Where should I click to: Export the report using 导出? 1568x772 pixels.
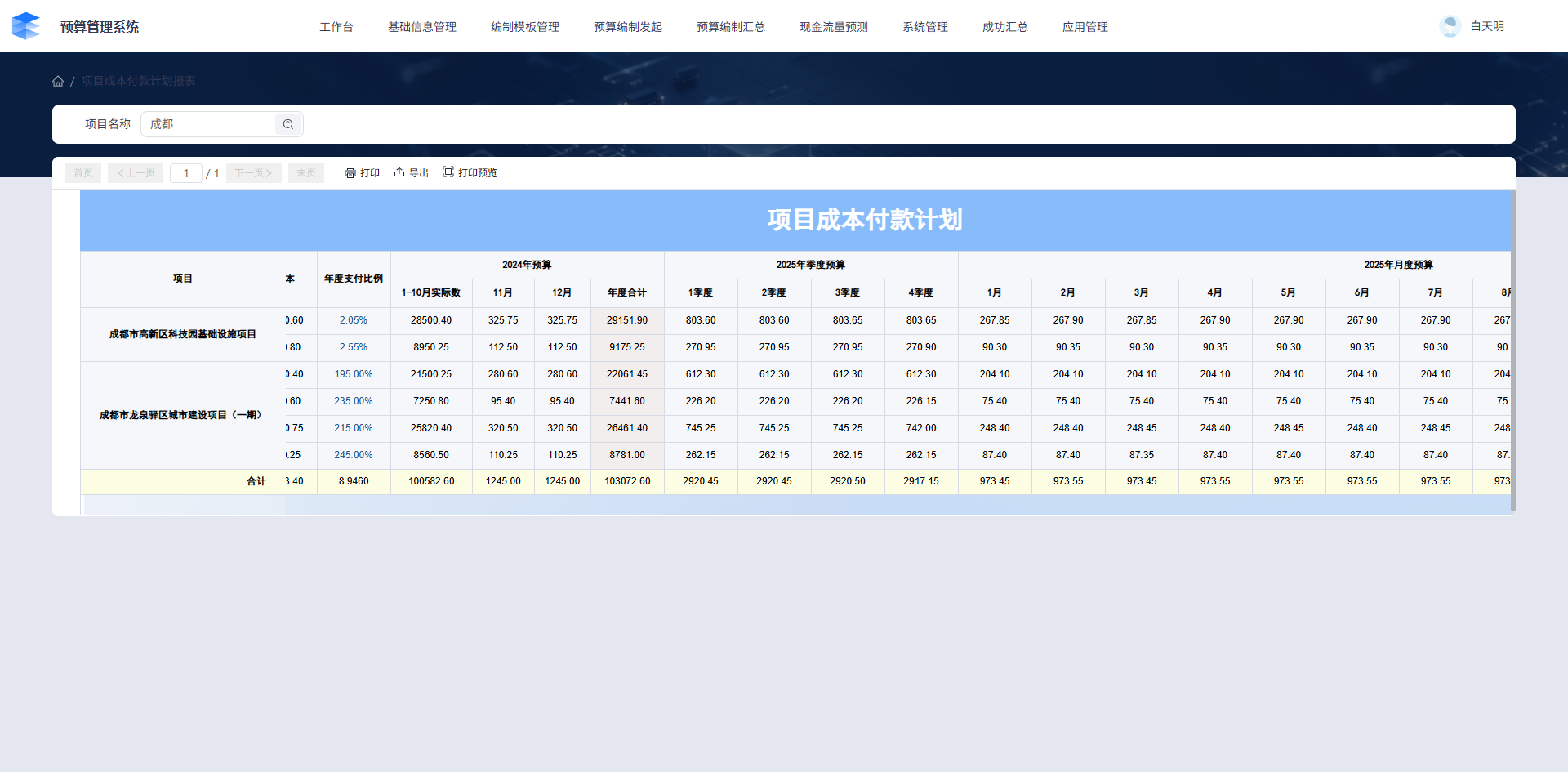point(412,173)
